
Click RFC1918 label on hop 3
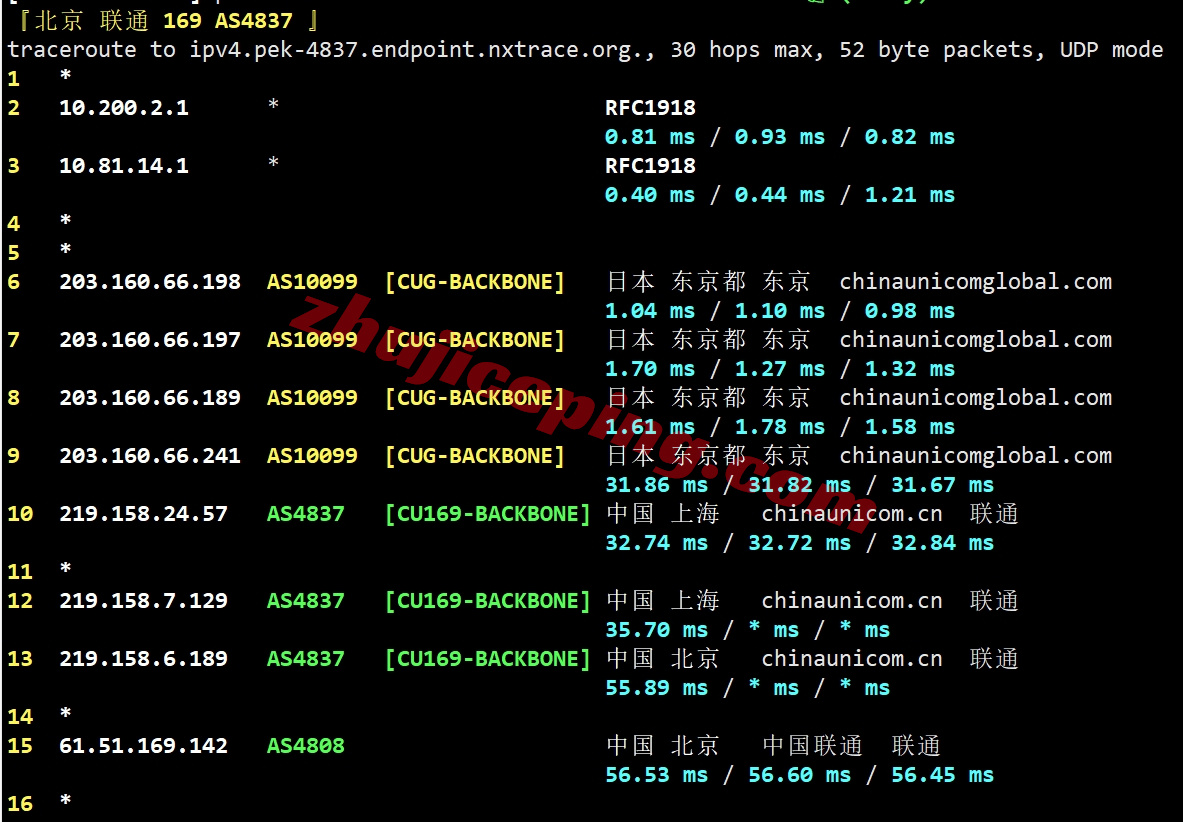pos(650,166)
